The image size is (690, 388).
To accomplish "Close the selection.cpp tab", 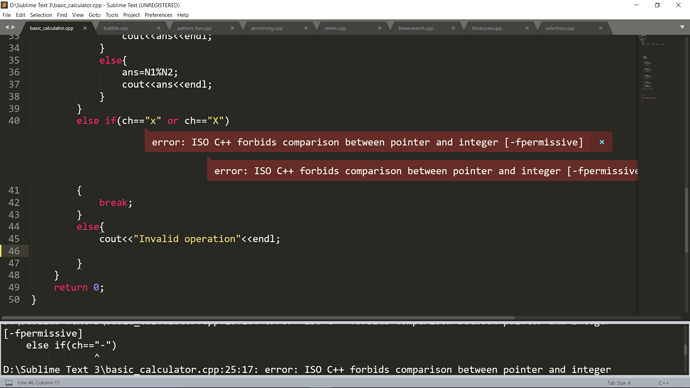I will pyautogui.click(x=601, y=28).
